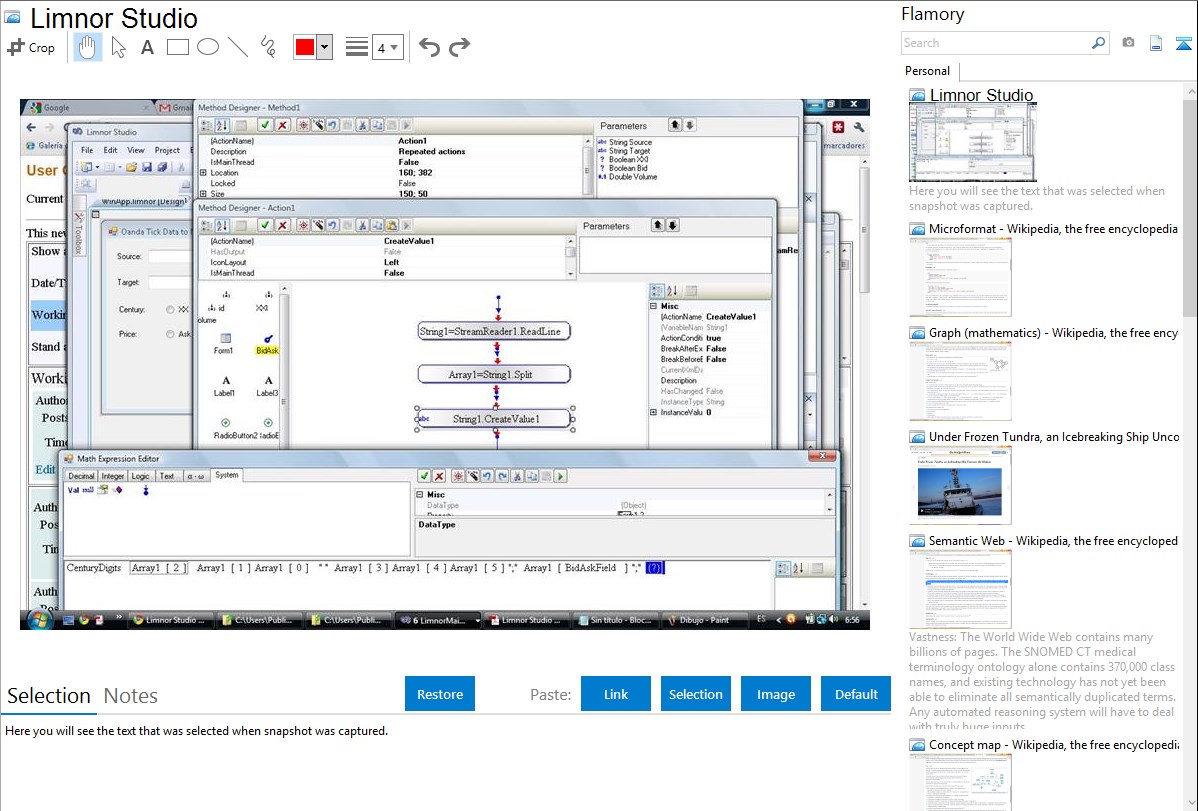Open Project menu in captured Limnor Studio
Viewport: 1198px width, 811px height.
tap(167, 150)
